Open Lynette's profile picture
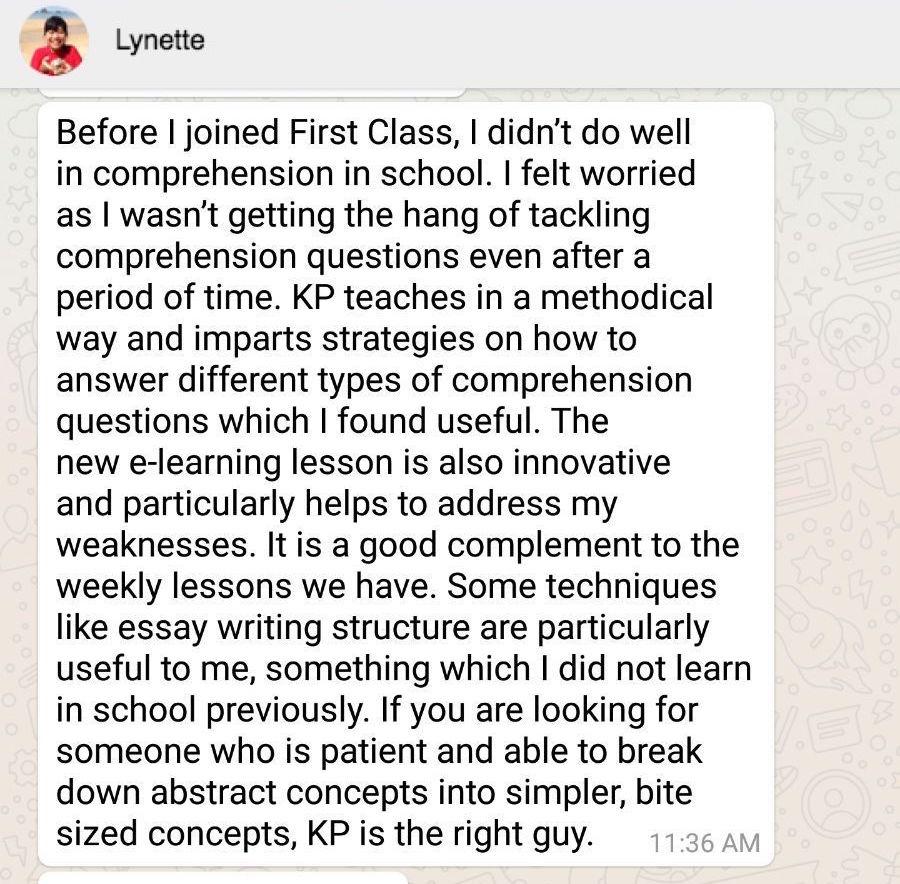The image size is (900, 884). click(56, 44)
